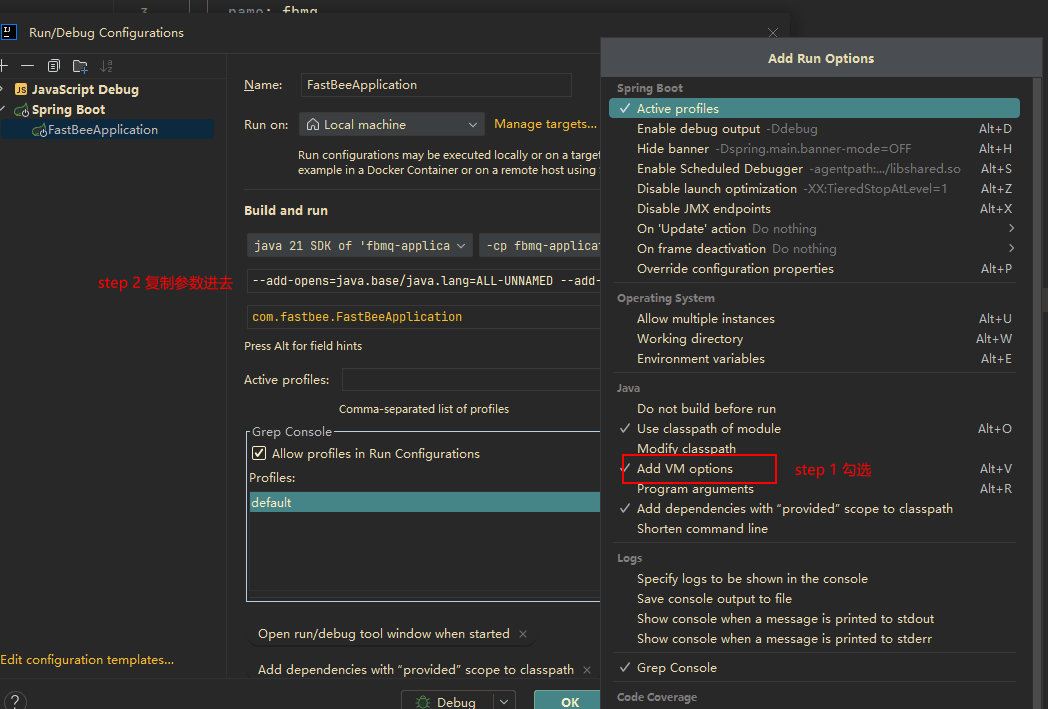
Task: Collapse the Spring Boot tree node
Action: pos(3,109)
